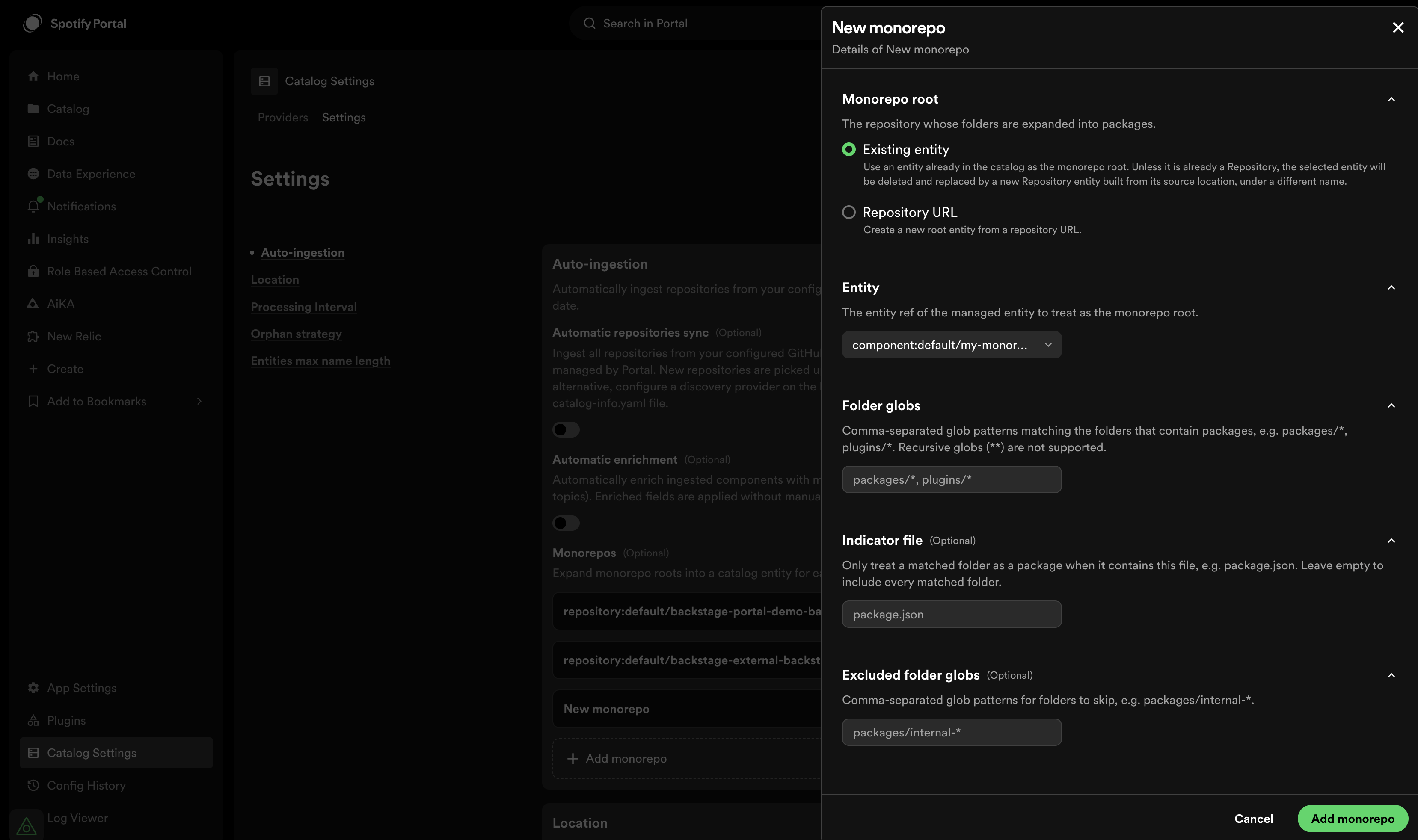Click the AiKA triangle icon

(33, 304)
